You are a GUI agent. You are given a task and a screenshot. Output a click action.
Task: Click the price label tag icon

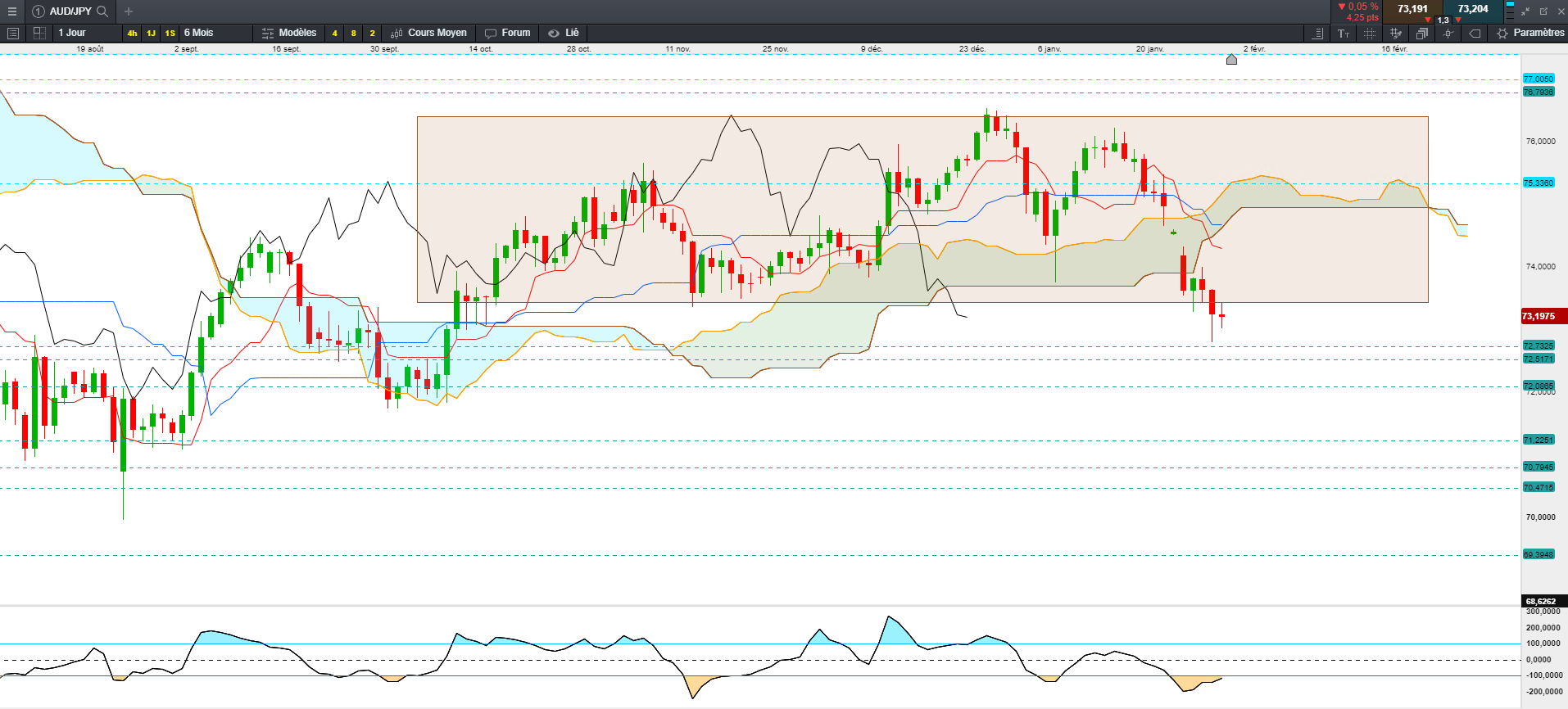pos(1475,34)
